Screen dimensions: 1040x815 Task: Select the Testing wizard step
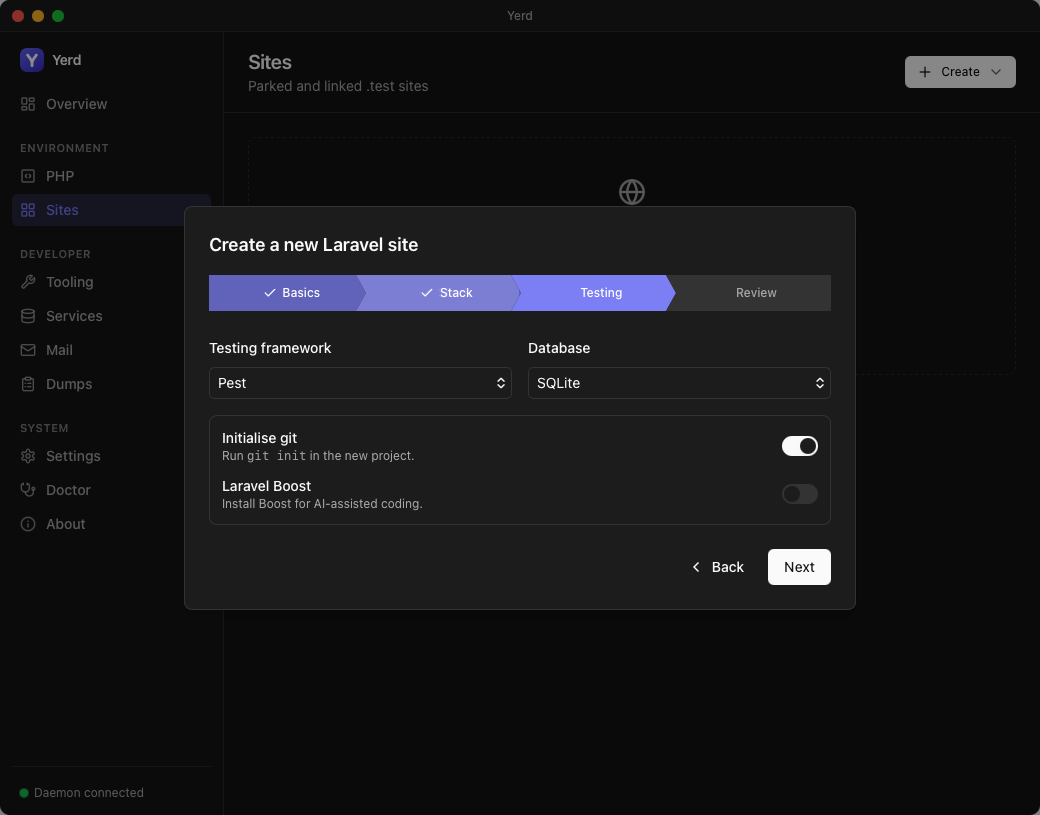pyautogui.click(x=594, y=292)
